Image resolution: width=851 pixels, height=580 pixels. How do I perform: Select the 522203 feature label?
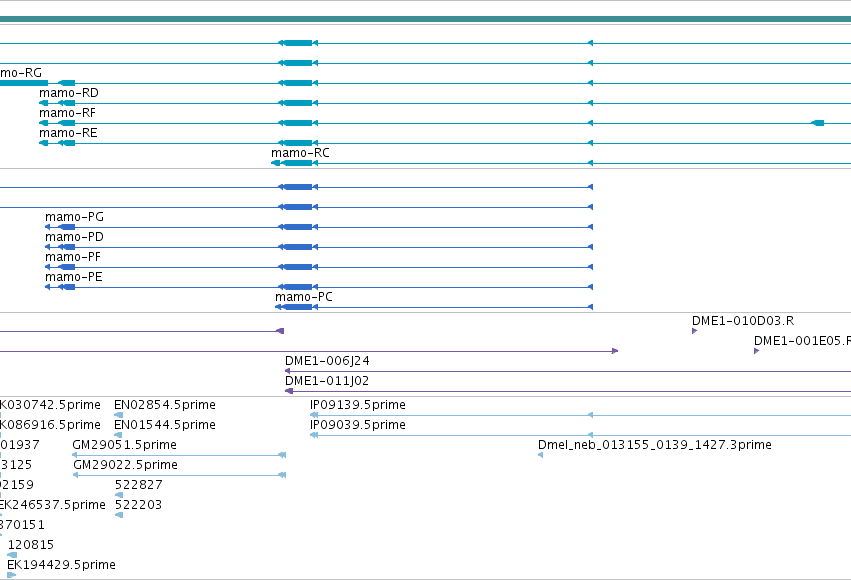pyautogui.click(x=138, y=505)
